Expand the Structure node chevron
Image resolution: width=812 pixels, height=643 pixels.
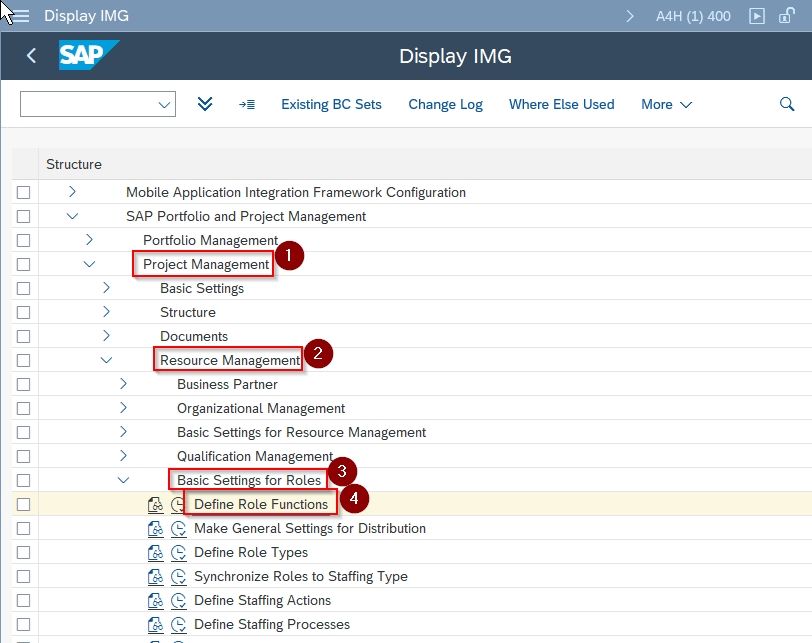[x=106, y=312]
